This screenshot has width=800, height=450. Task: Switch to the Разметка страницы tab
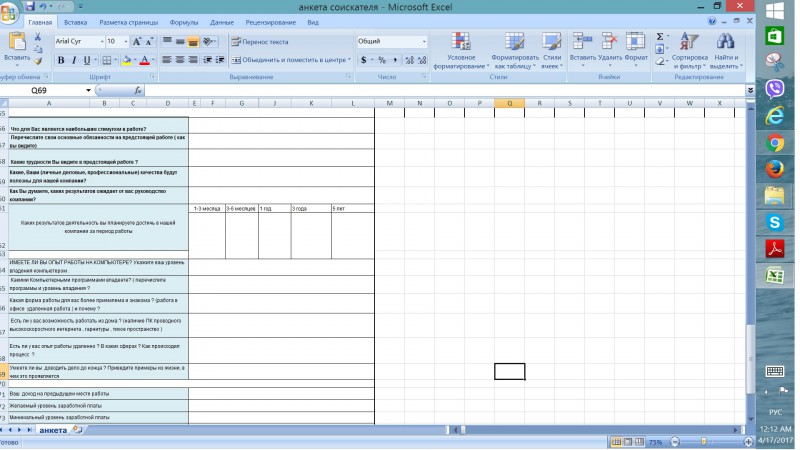point(129,22)
